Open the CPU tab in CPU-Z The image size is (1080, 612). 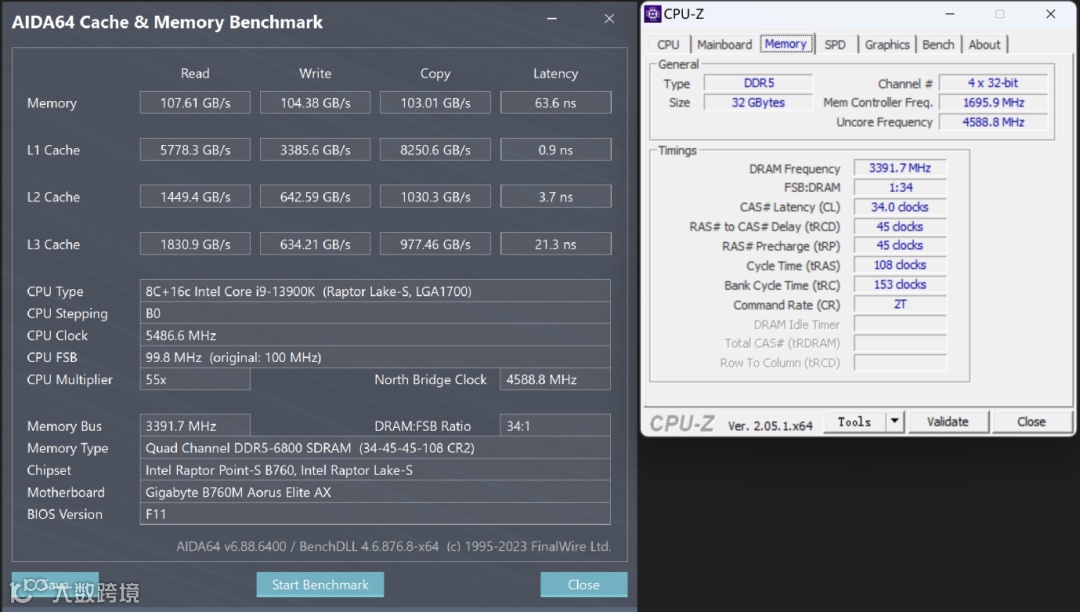(x=668, y=45)
